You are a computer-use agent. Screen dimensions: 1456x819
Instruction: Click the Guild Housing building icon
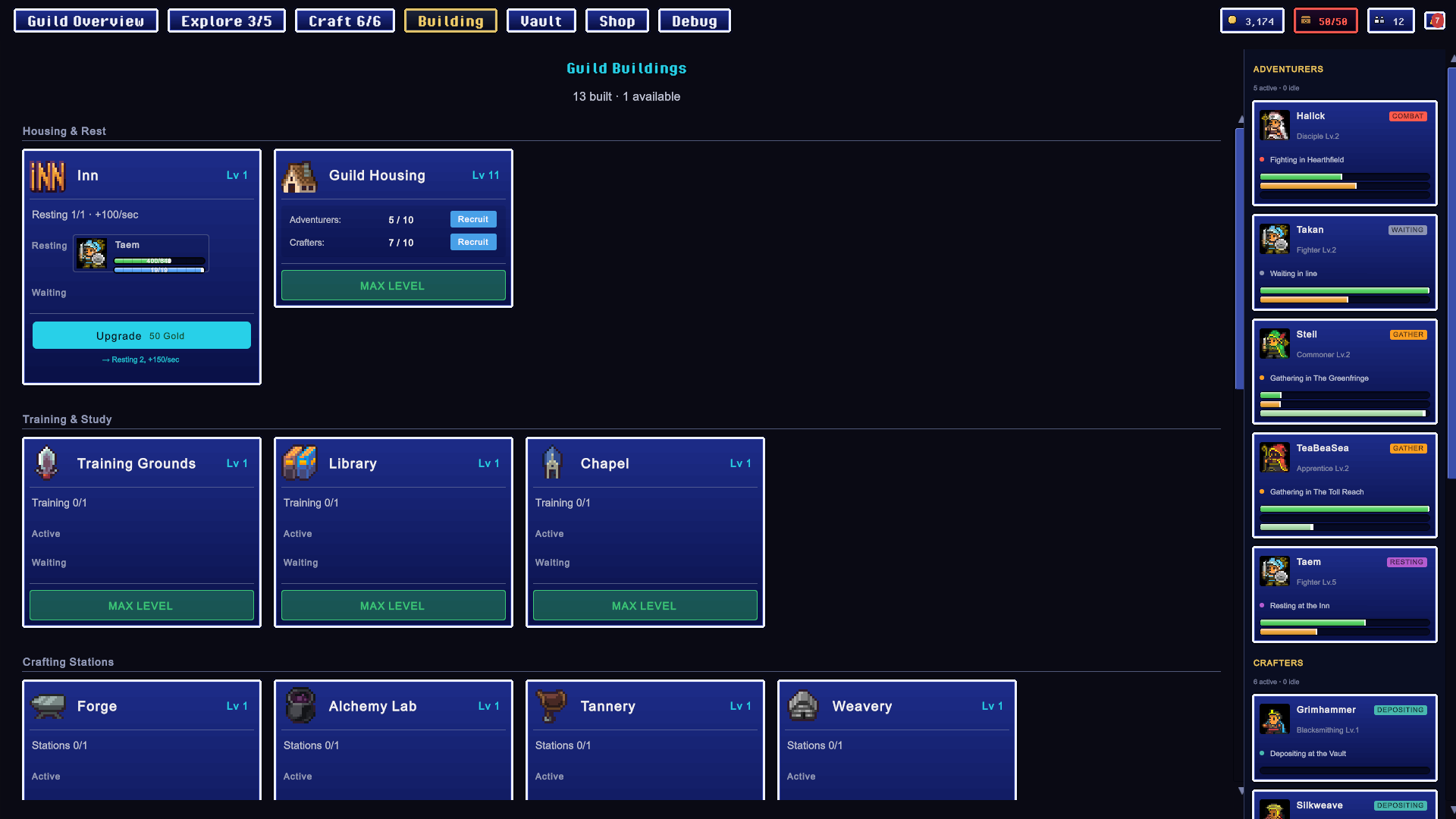(x=300, y=177)
